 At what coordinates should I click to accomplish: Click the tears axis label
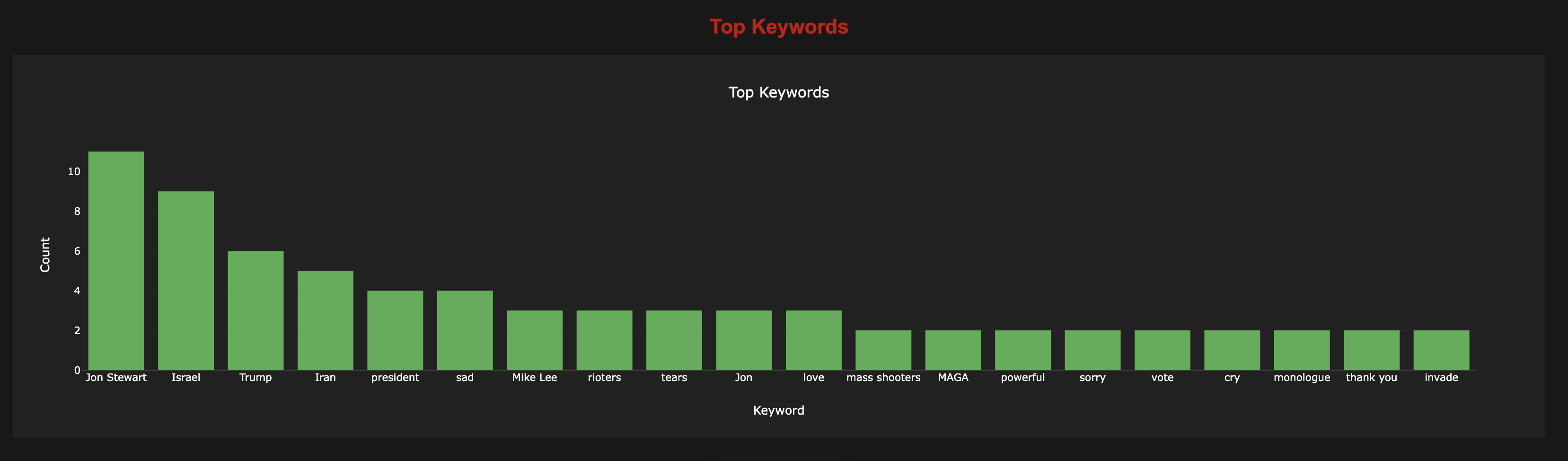[x=674, y=378]
